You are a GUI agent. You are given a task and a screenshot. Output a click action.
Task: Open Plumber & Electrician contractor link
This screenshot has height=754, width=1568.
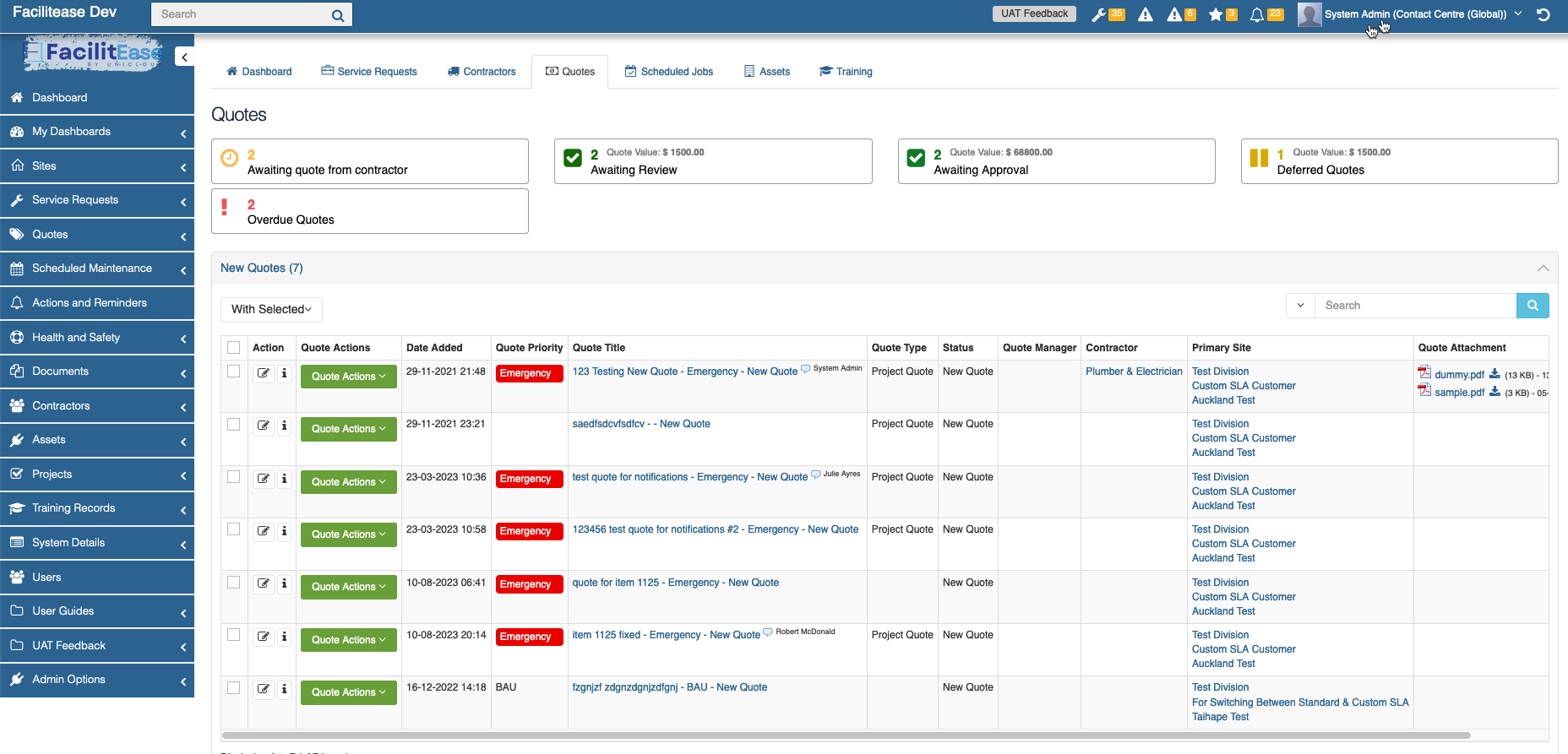pos(1134,372)
